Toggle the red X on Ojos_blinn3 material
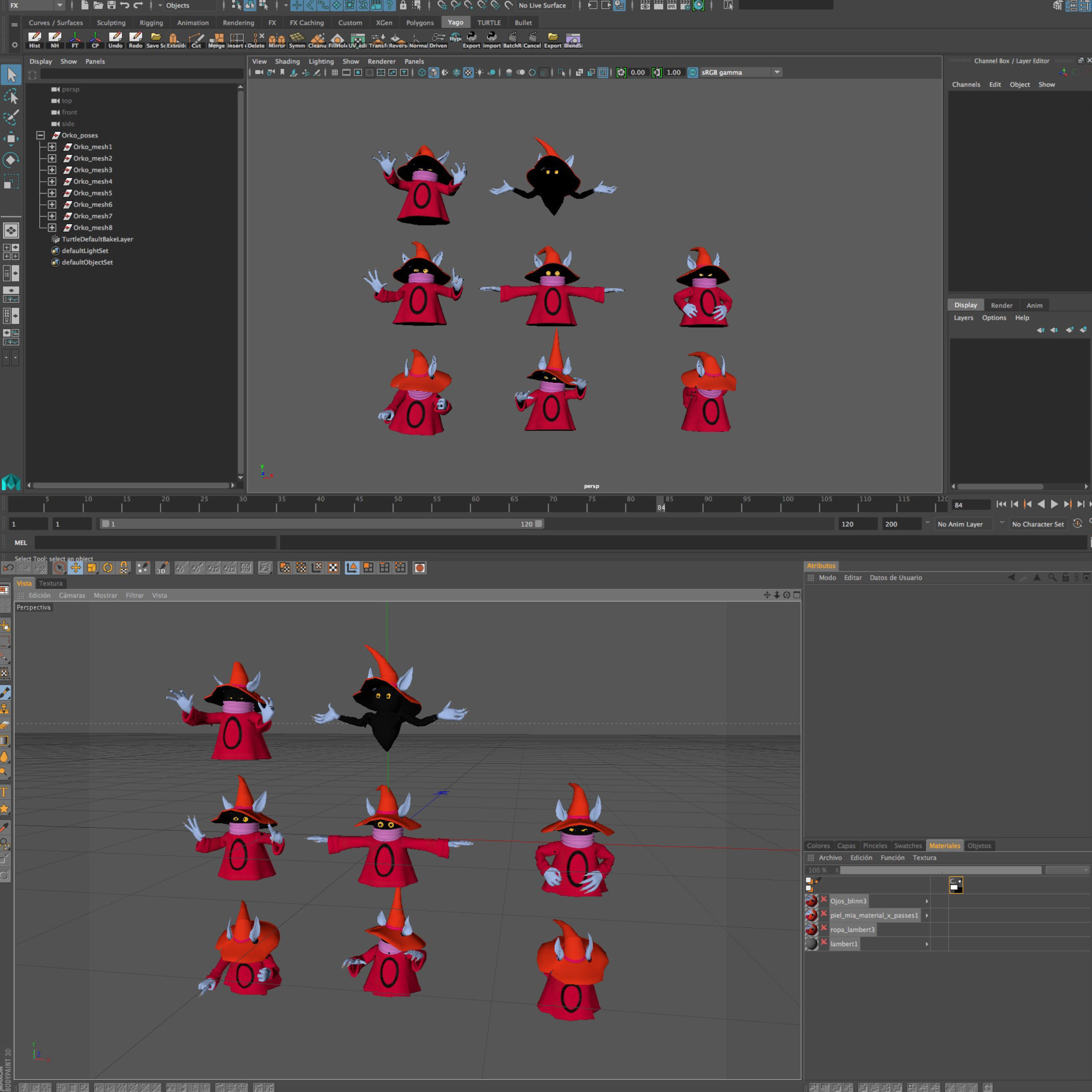The height and width of the screenshot is (1092, 1092). tap(823, 898)
